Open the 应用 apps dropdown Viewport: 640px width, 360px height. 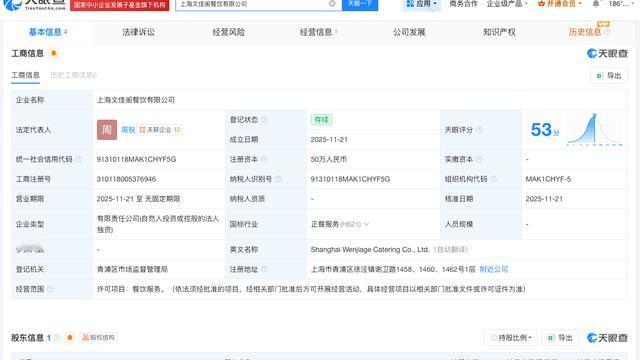tap(422, 4)
